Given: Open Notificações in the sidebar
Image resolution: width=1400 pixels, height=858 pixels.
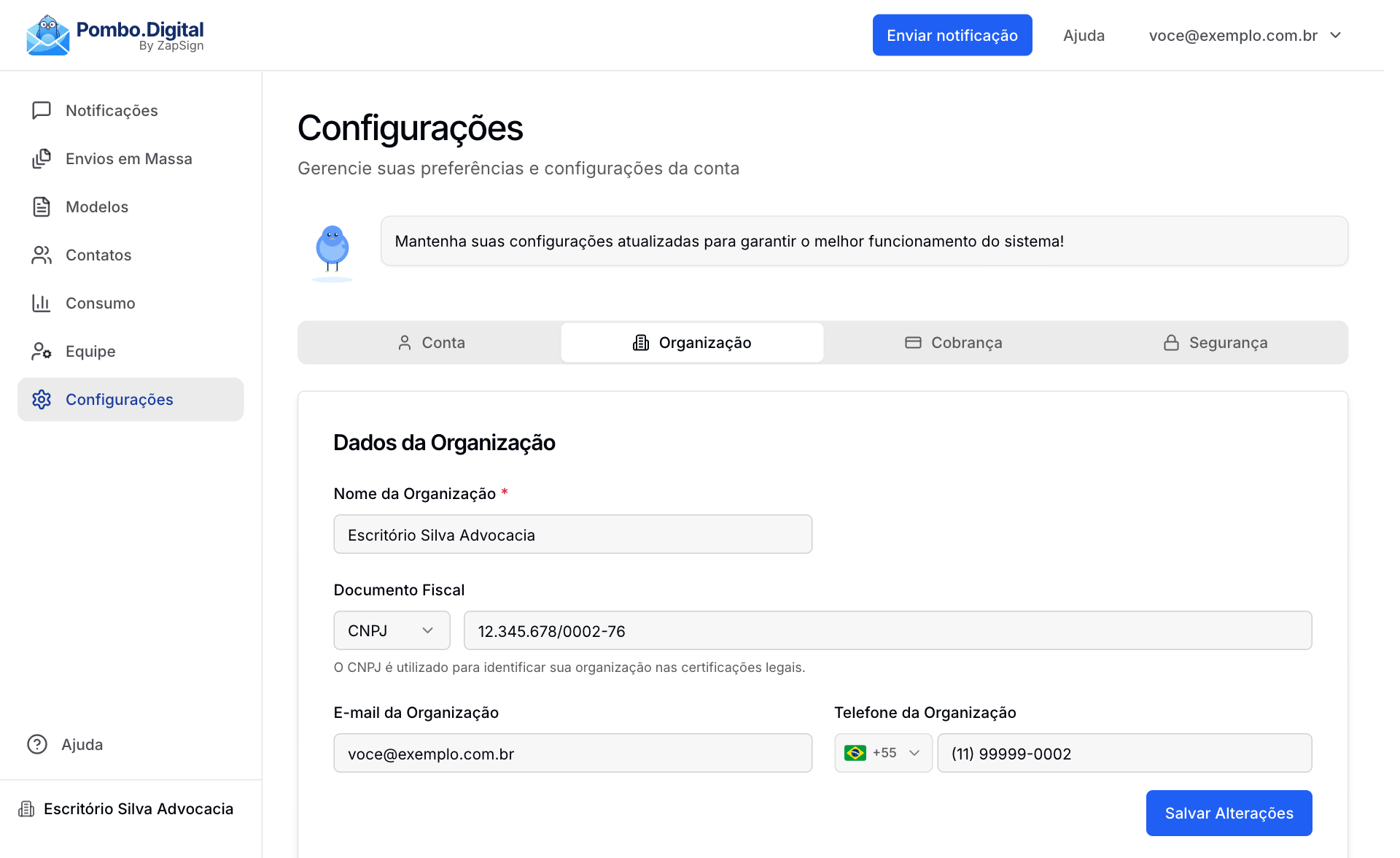Looking at the screenshot, I should coord(131,110).
